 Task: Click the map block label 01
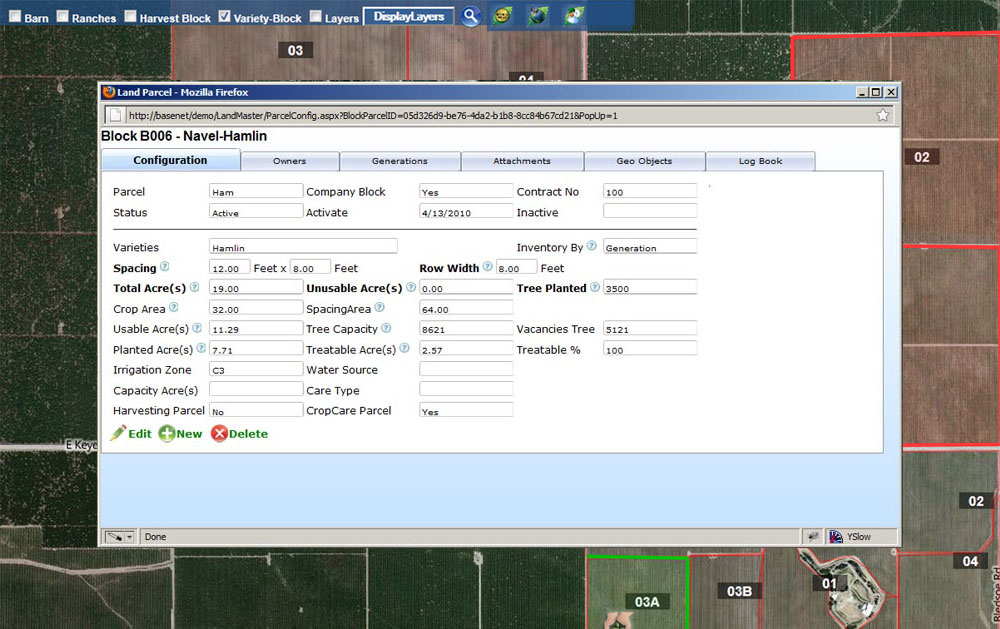(x=829, y=583)
